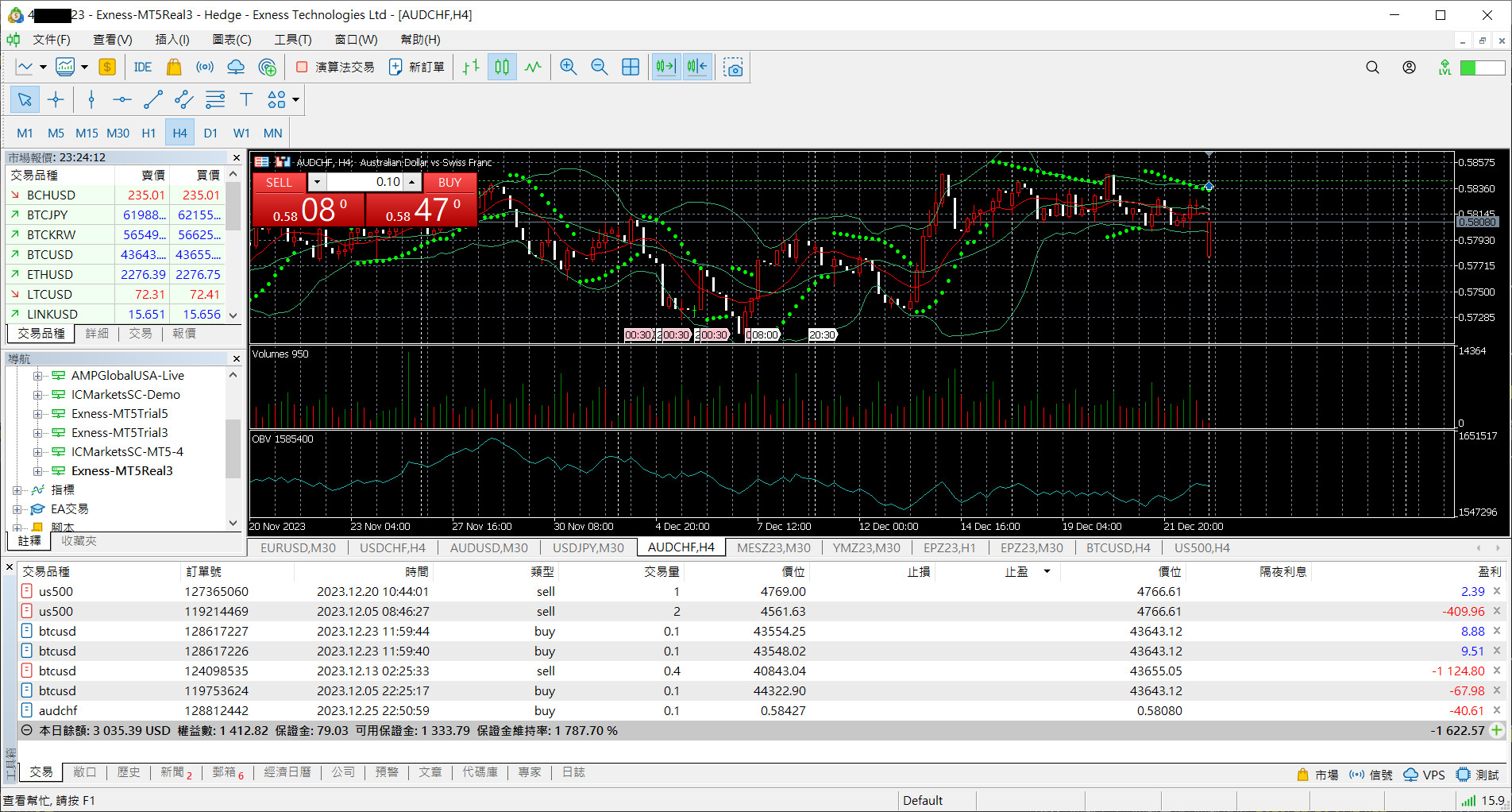Expand Exness-MT5Trial5 account node
This screenshot has height=812, width=1512.
[37, 414]
